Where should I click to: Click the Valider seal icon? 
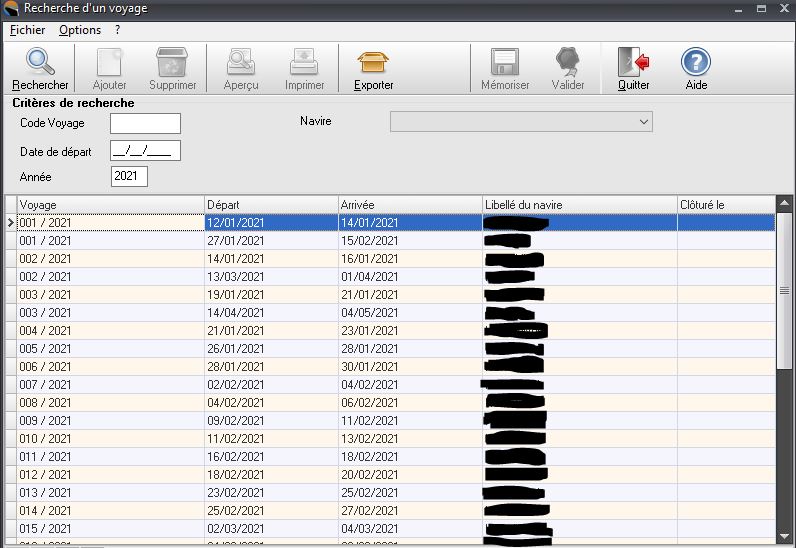pyautogui.click(x=568, y=63)
